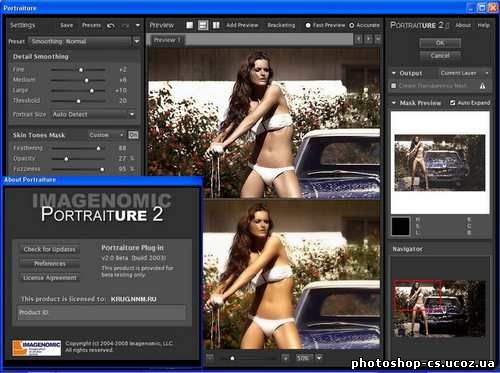Click the License Agreement button
The height and width of the screenshot is (373, 500).
point(49,278)
